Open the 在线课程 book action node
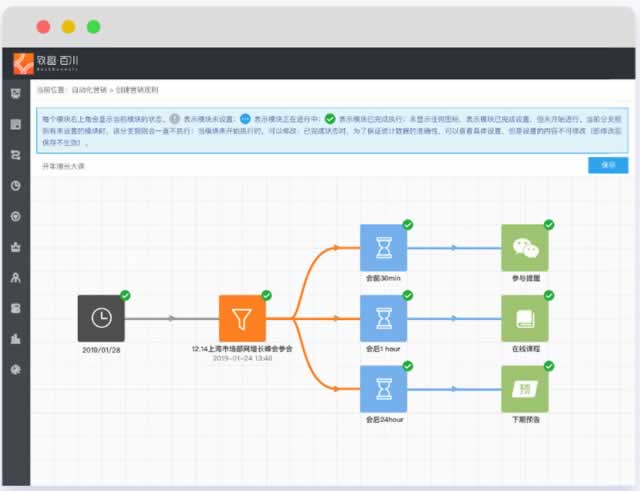The width and height of the screenshot is (640, 491). click(x=525, y=318)
